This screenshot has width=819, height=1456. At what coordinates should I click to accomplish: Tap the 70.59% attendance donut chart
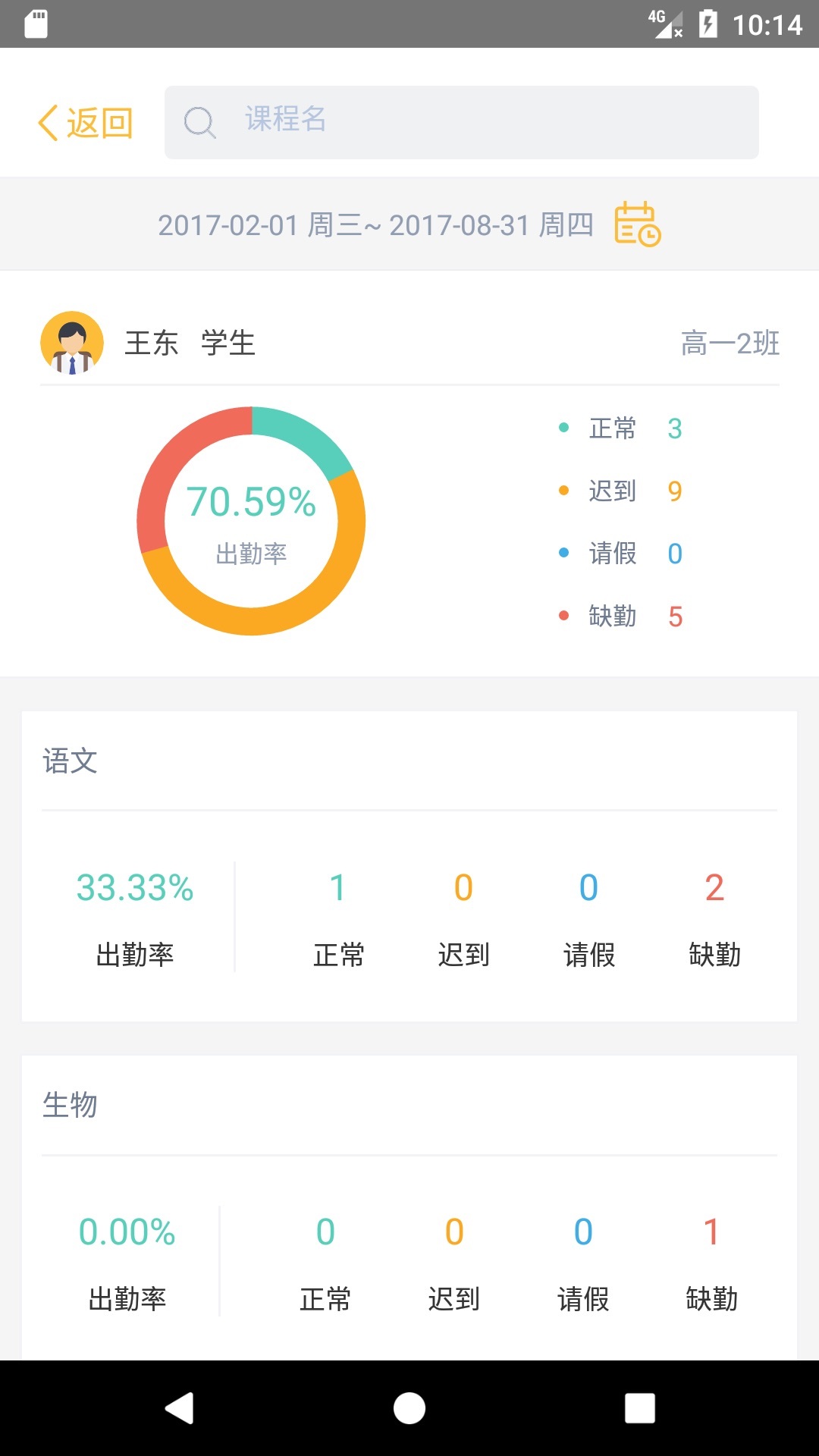pos(251,521)
